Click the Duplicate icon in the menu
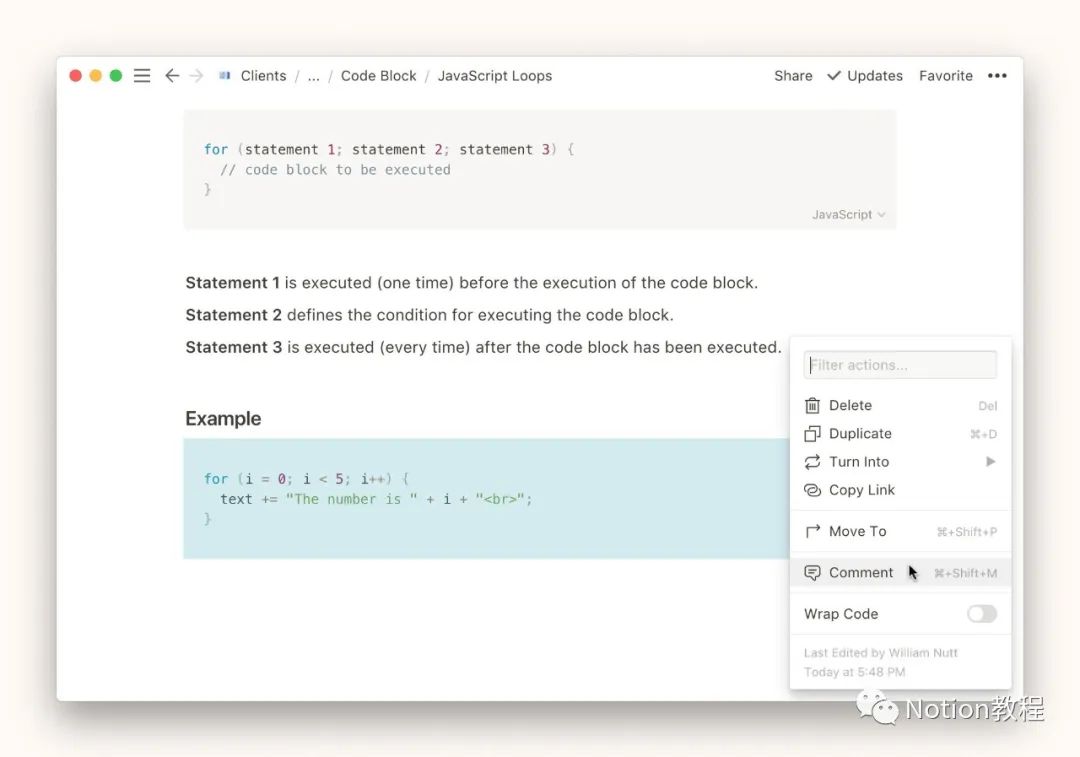This screenshot has width=1080, height=757. (x=812, y=434)
